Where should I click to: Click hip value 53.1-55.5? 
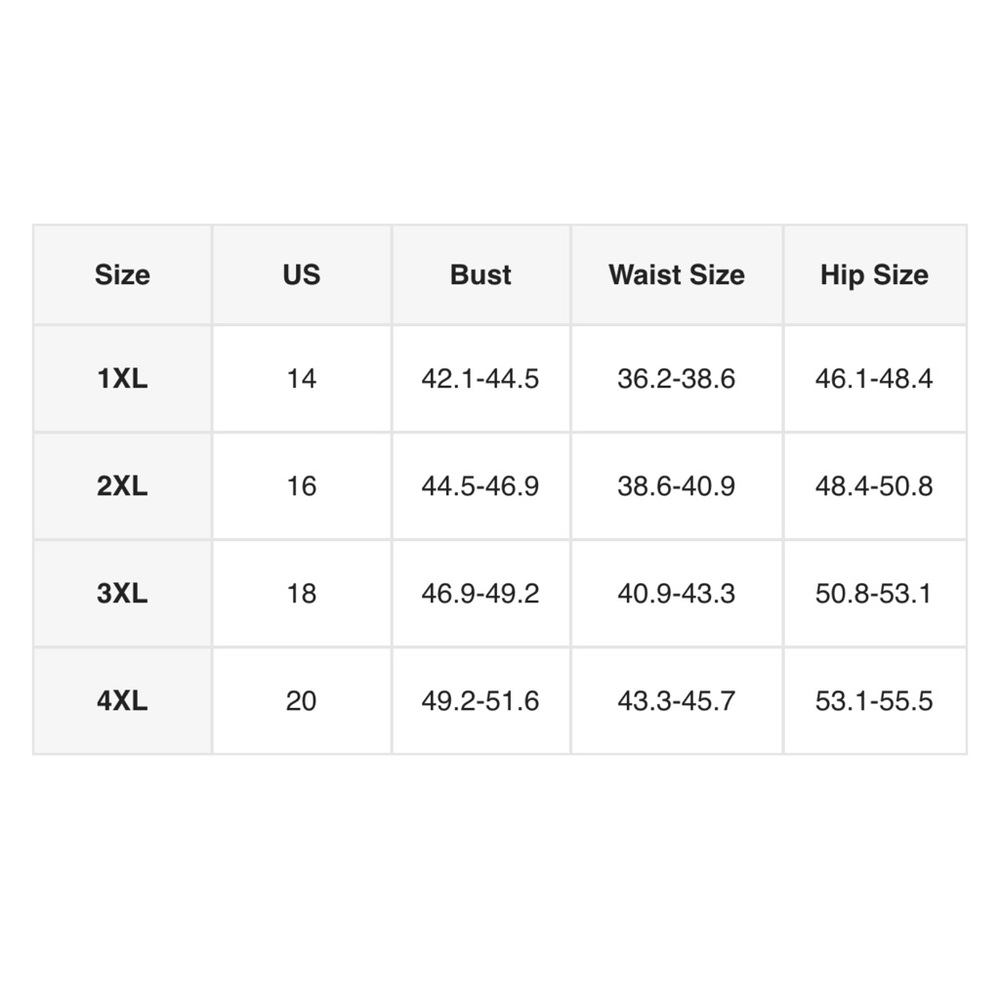pyautogui.click(x=874, y=701)
